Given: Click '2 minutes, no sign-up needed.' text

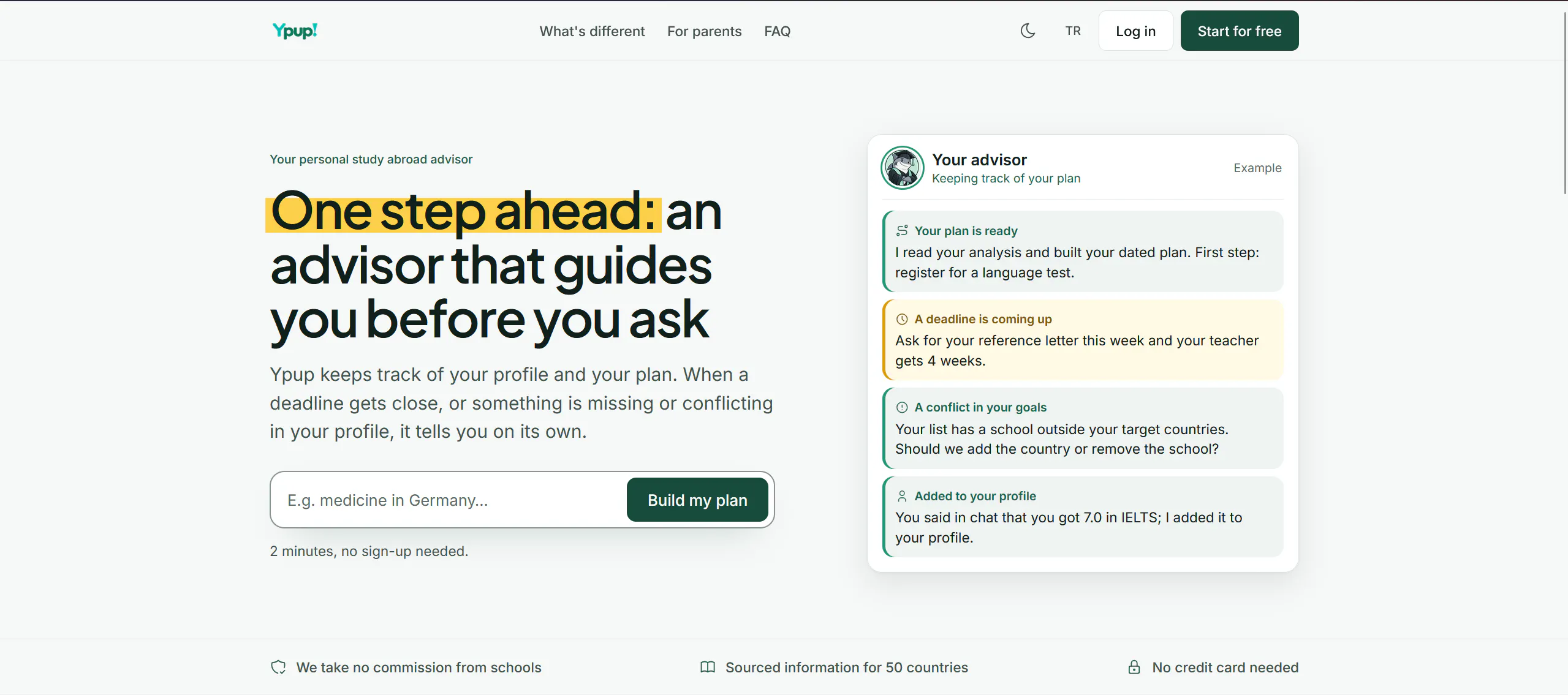Looking at the screenshot, I should tap(369, 551).
